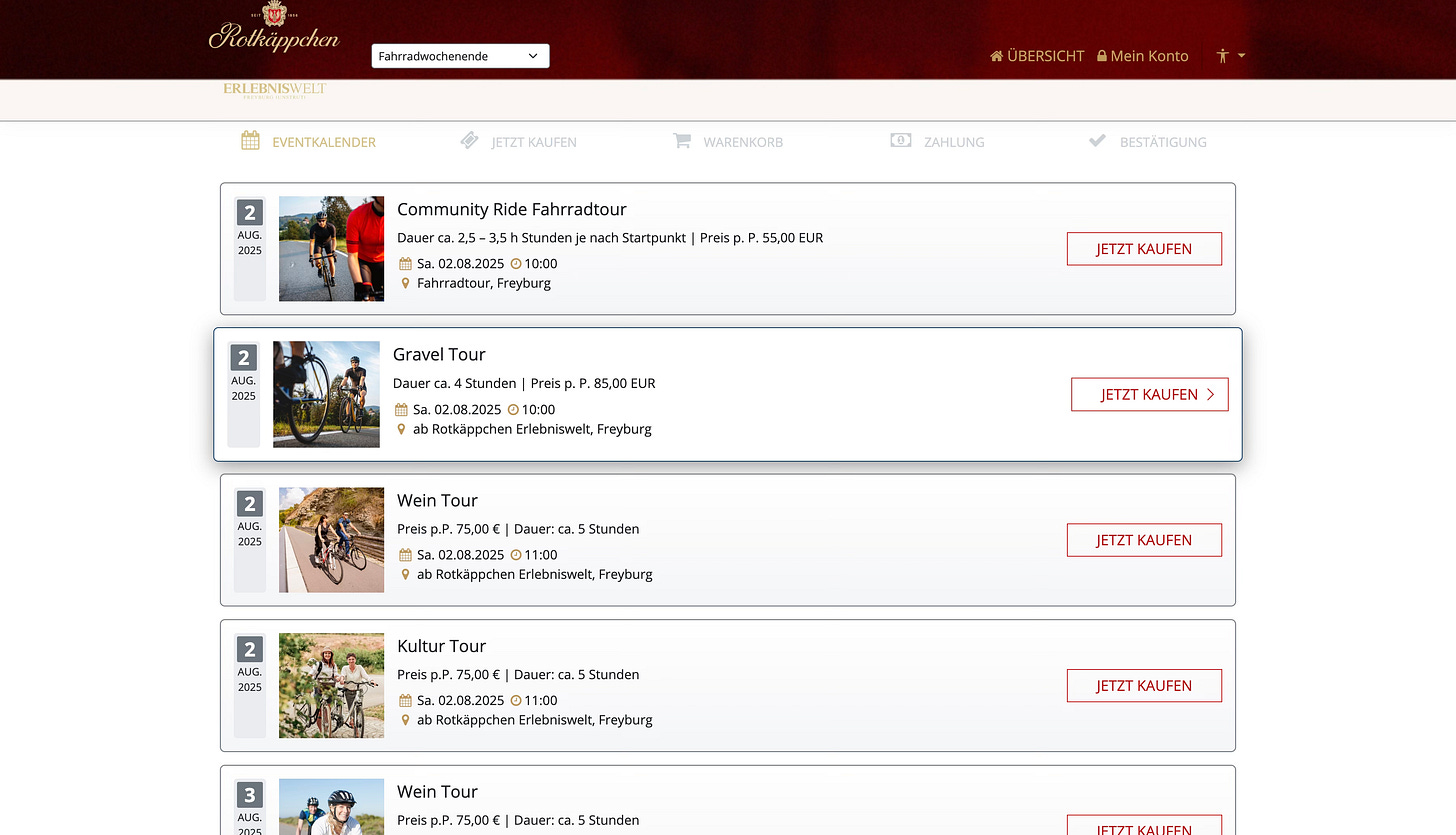Open the 3 Aug Wein Tour thumbnail
Image resolution: width=1456 pixels, height=835 pixels.
tap(331, 807)
